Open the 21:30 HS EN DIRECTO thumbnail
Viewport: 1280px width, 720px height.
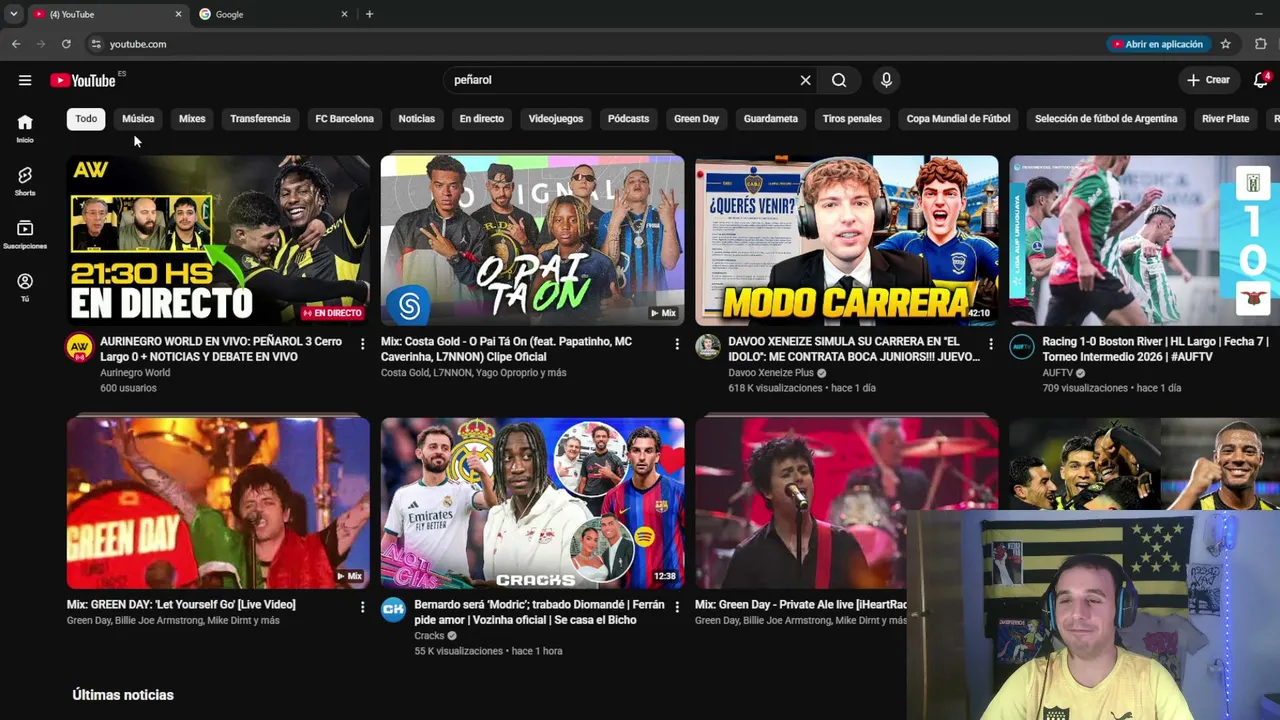click(x=218, y=240)
